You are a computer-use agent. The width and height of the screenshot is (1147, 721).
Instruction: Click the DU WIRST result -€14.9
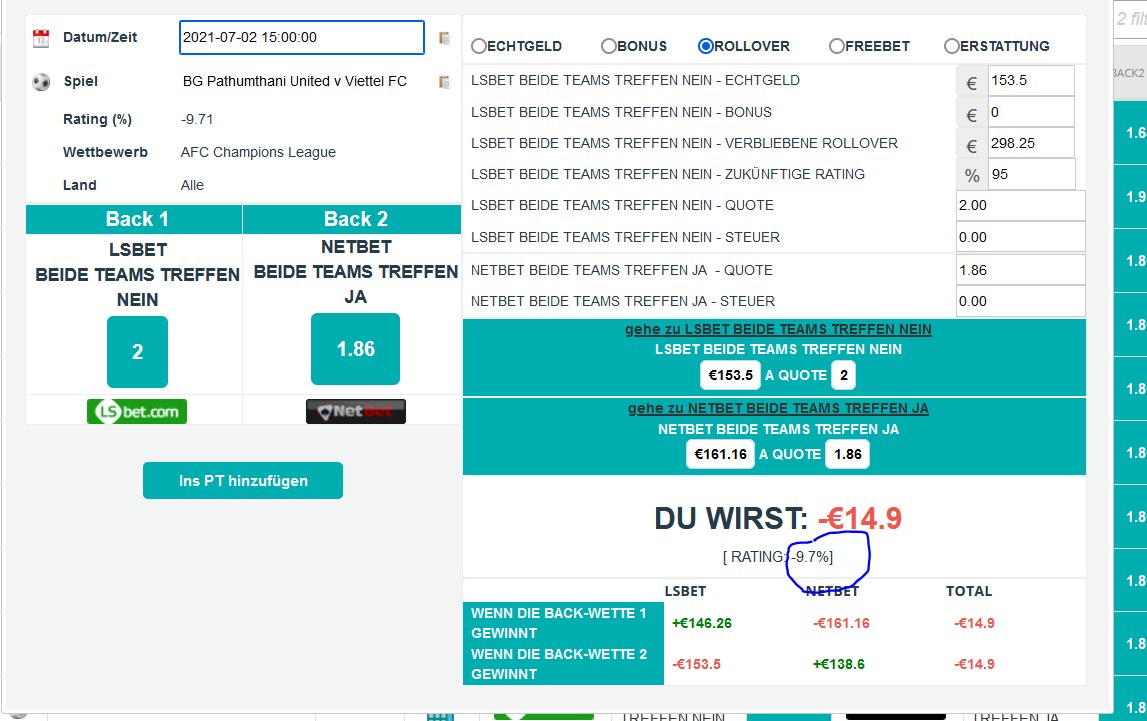860,518
